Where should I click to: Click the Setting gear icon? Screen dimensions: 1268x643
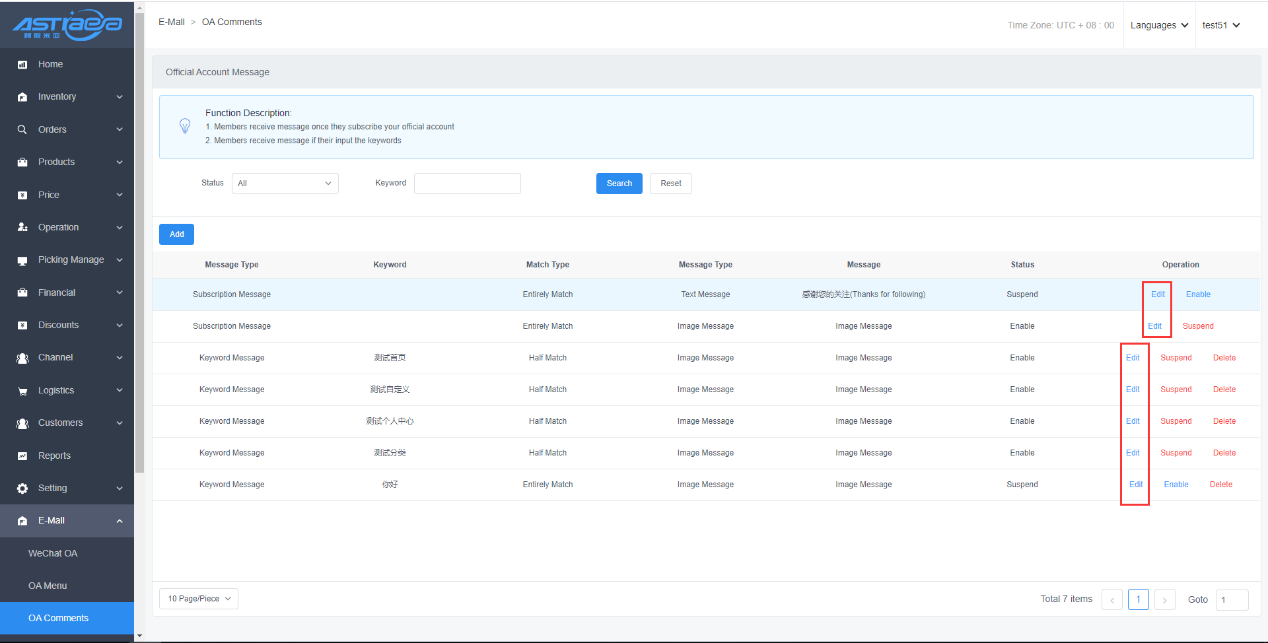[22, 489]
